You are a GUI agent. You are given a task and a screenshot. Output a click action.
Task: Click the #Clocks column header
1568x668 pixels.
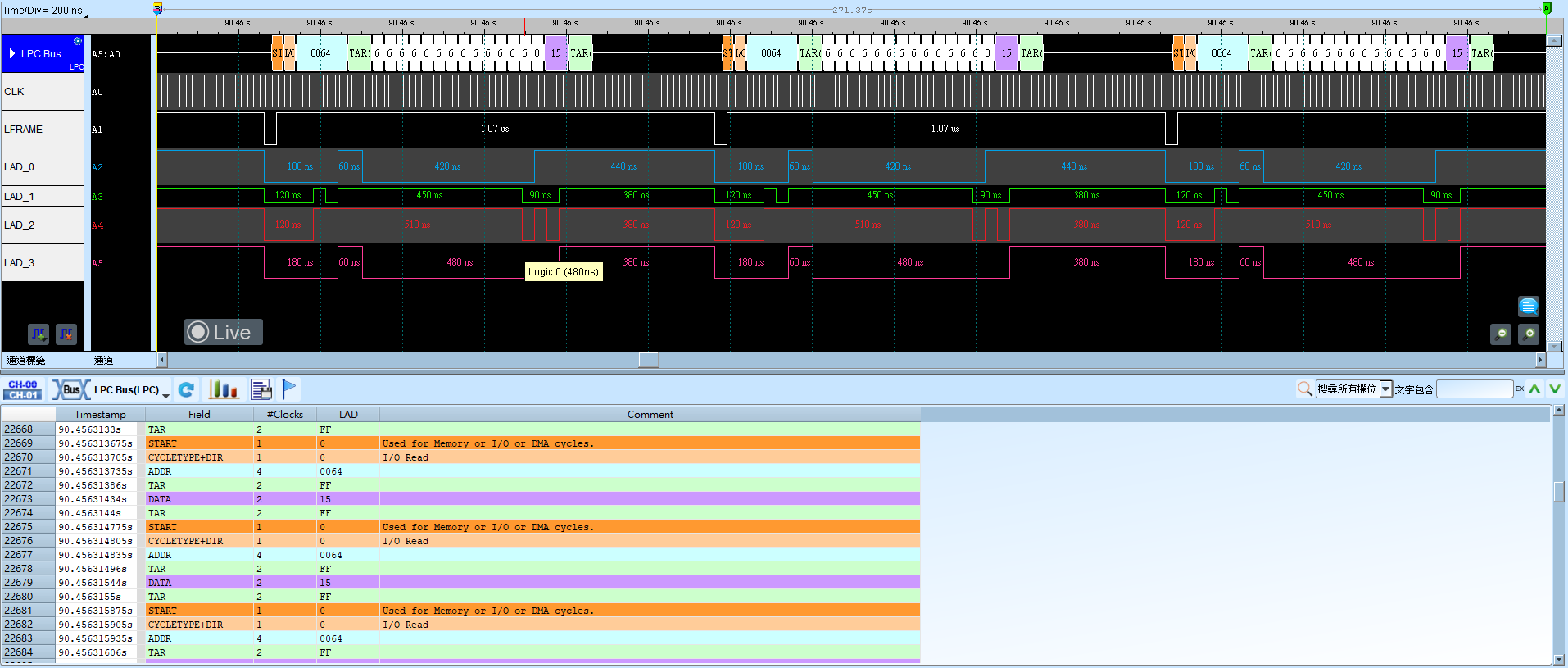pyautogui.click(x=285, y=415)
